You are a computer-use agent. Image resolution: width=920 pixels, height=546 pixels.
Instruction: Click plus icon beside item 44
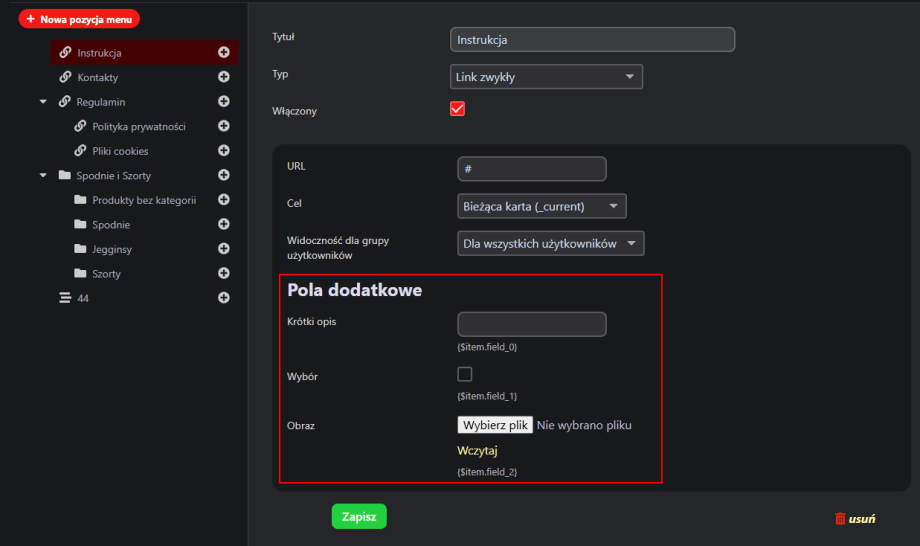click(x=224, y=298)
